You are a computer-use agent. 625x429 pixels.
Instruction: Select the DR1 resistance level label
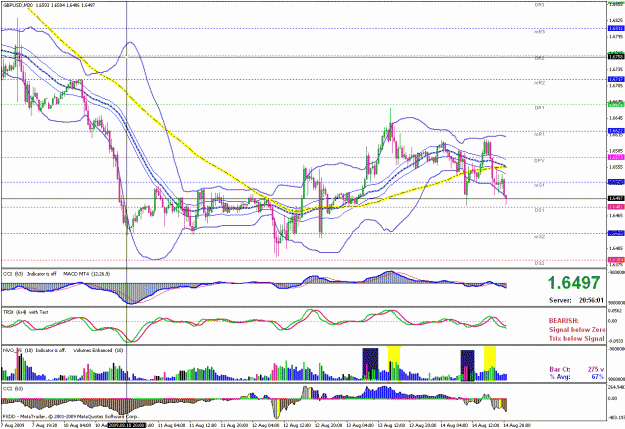(539, 108)
